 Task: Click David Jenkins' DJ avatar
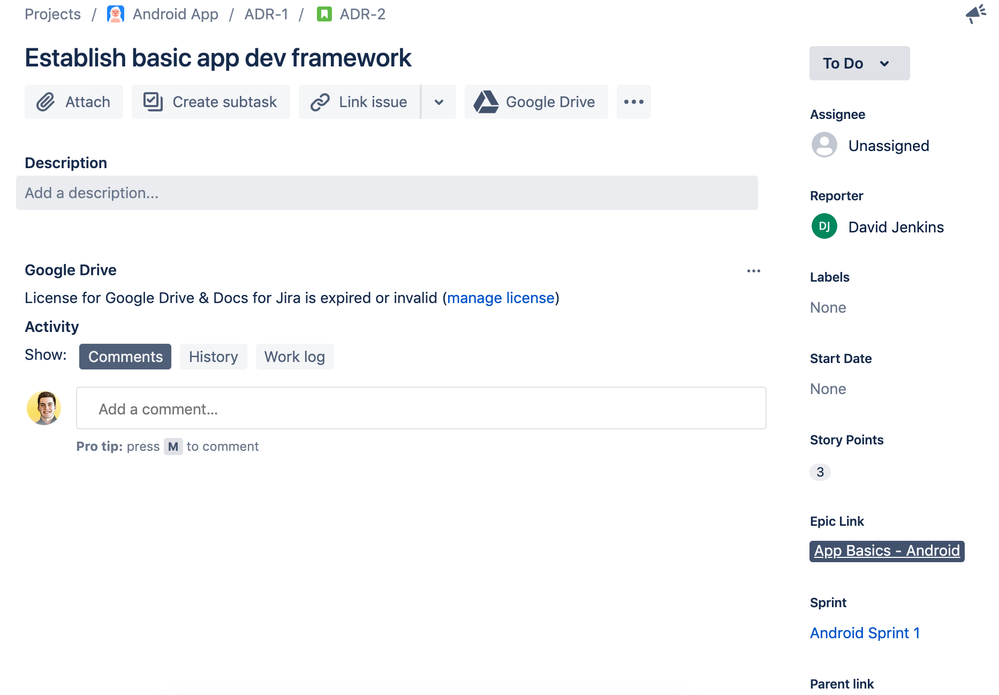click(x=824, y=226)
